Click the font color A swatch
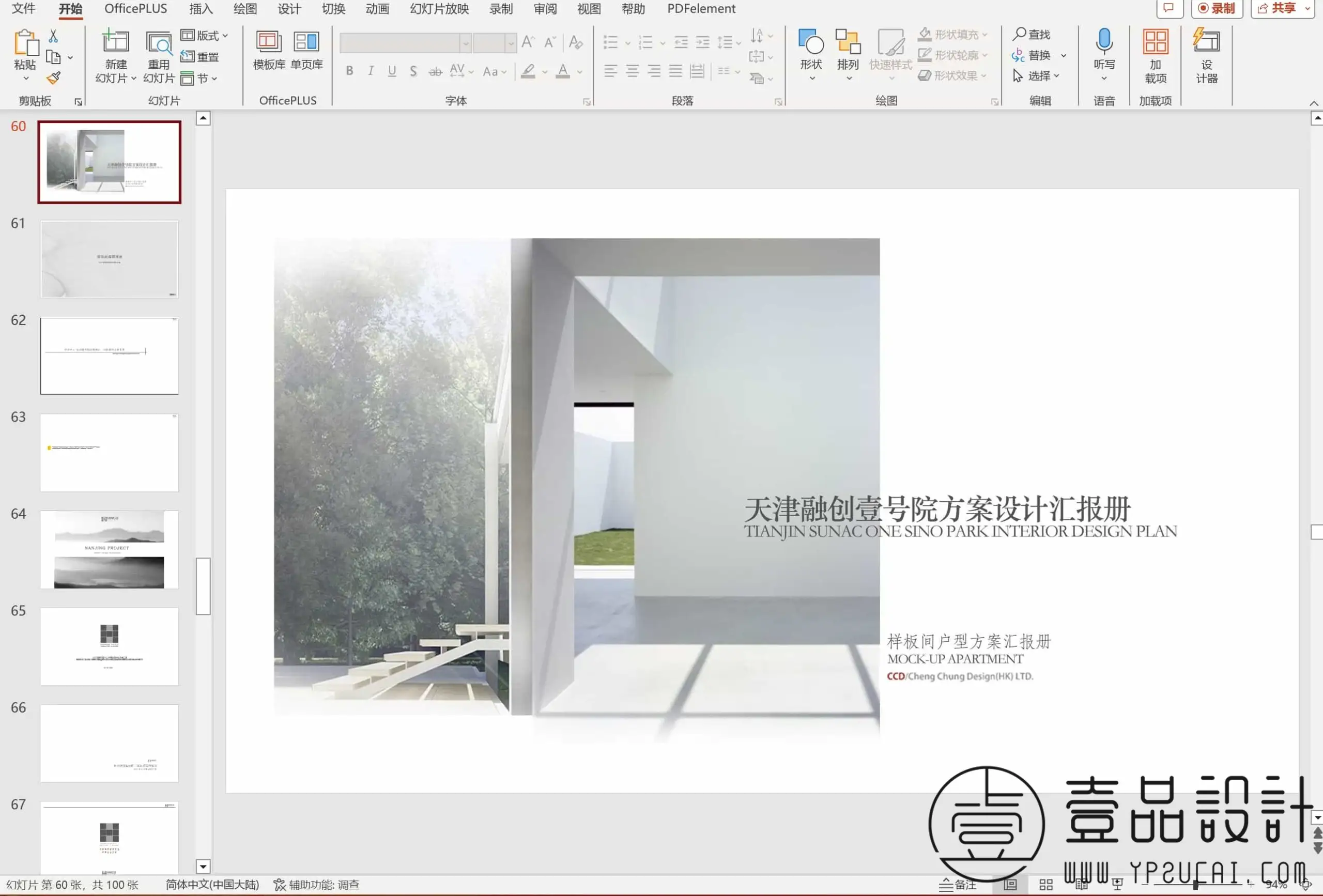Screen dimensions: 1323x896 pos(563,71)
